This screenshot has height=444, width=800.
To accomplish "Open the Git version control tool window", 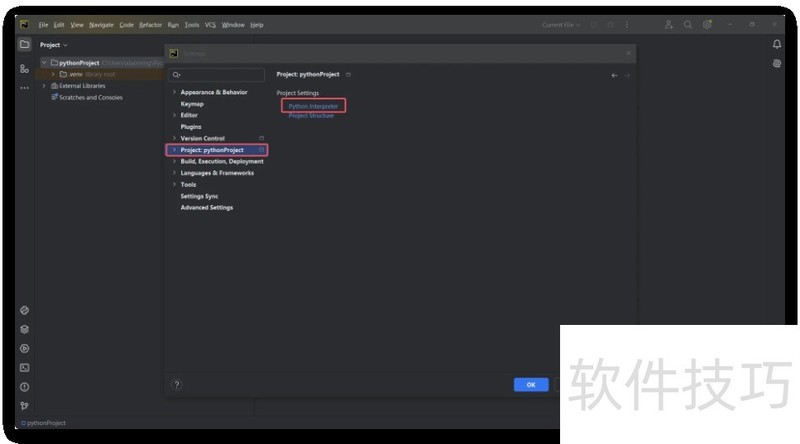I will click(24, 405).
